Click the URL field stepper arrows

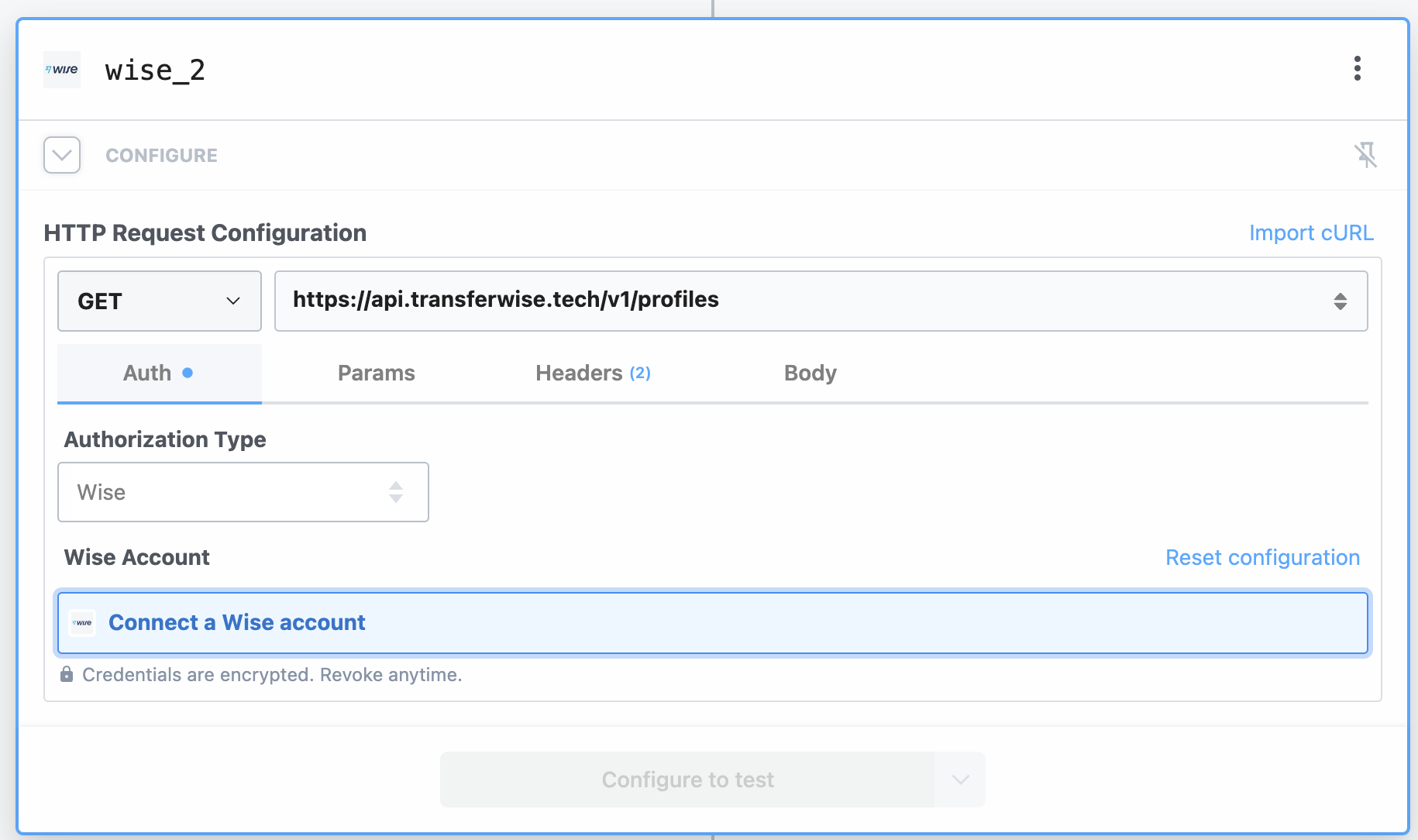point(1340,301)
